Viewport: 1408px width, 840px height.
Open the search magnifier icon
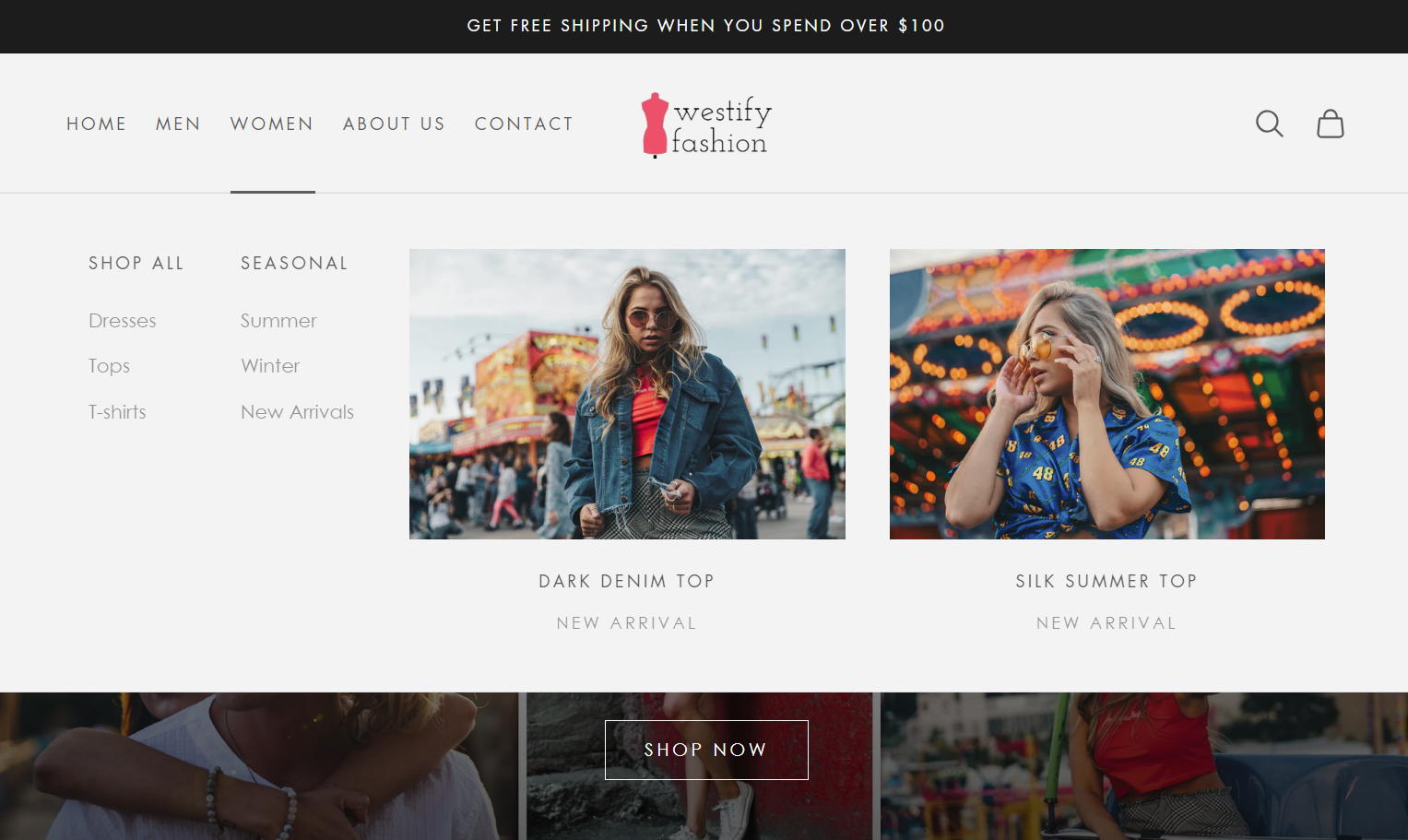pos(1269,124)
